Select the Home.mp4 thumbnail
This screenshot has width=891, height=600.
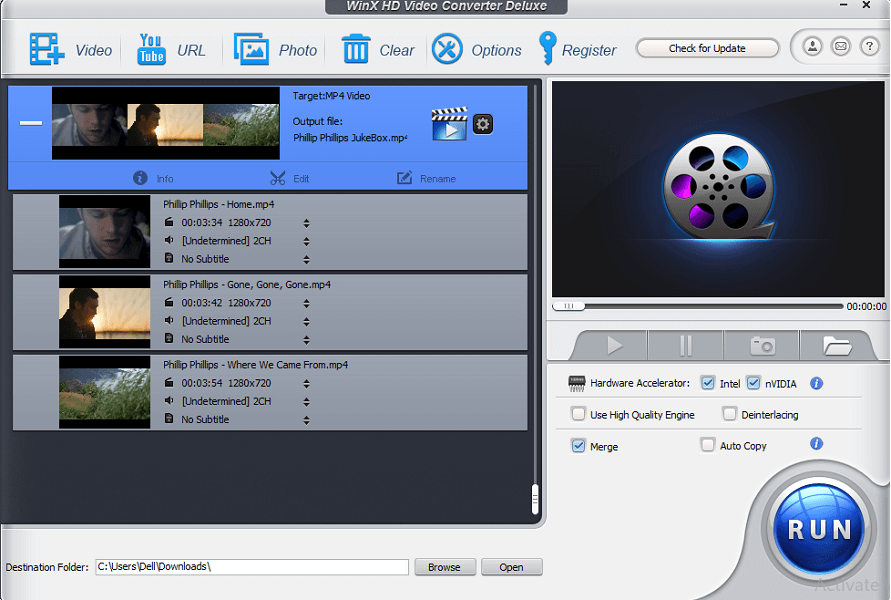click(x=105, y=231)
